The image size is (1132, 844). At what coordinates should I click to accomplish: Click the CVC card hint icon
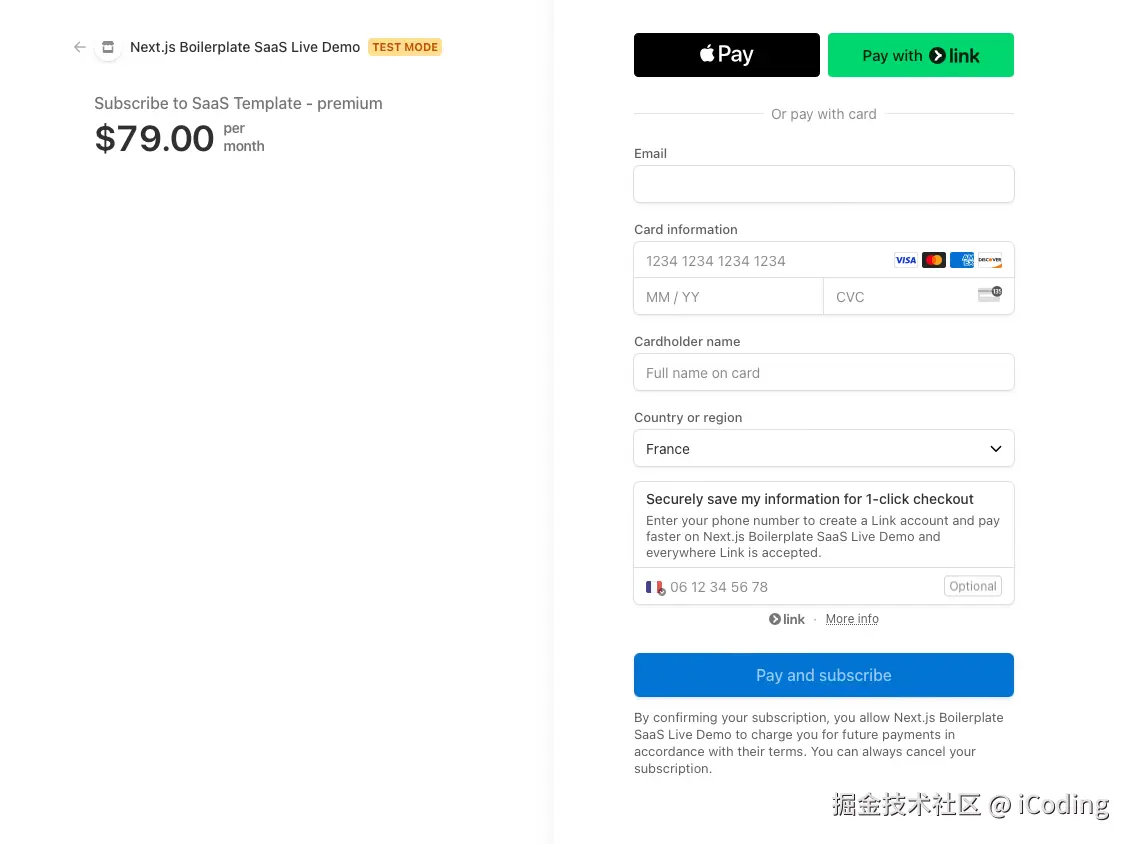(989, 294)
